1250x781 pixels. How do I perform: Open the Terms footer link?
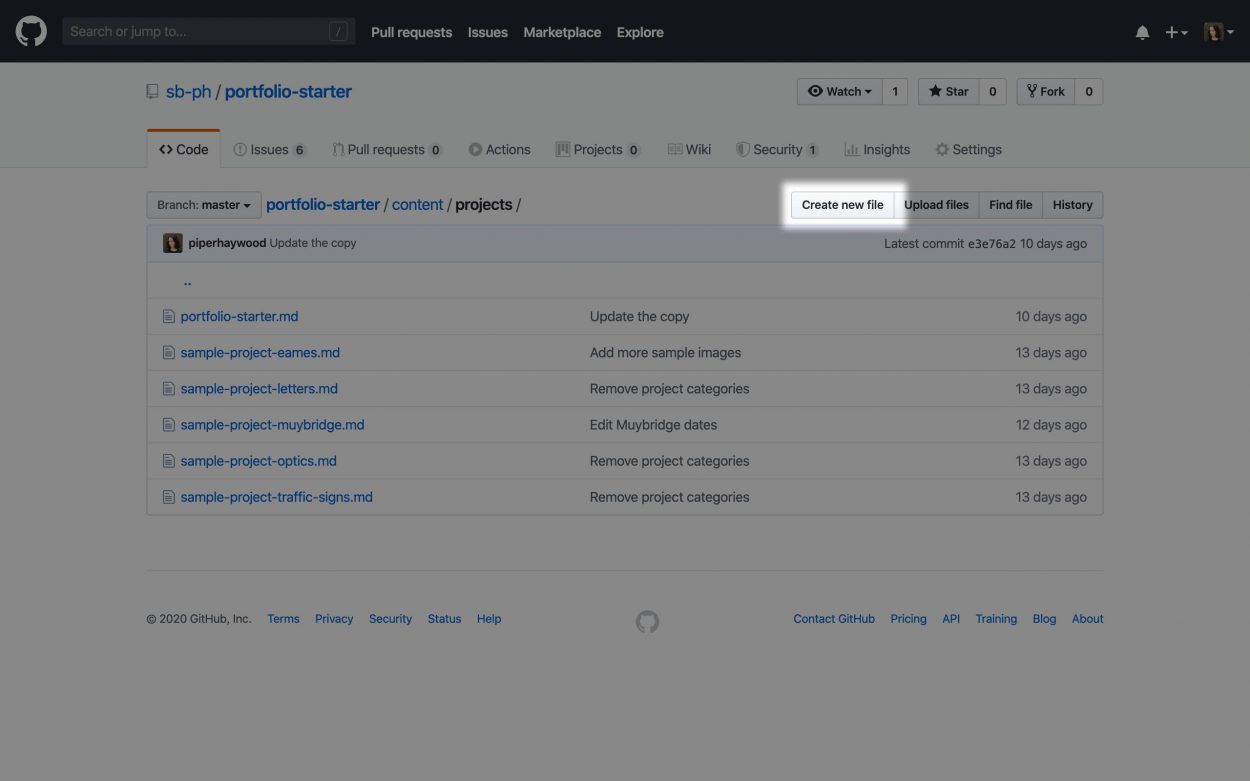(x=283, y=619)
